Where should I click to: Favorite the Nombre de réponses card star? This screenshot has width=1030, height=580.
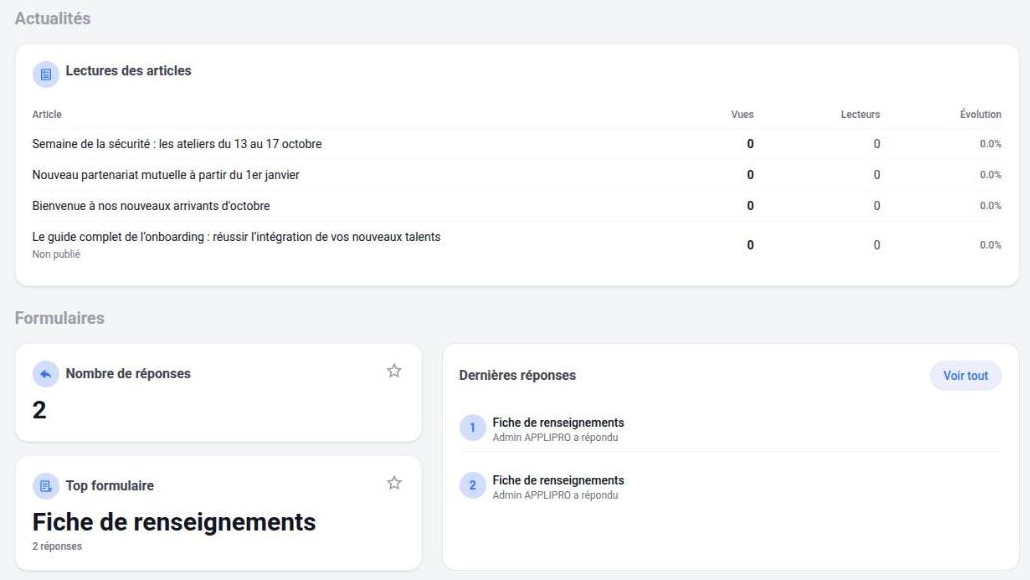click(x=394, y=371)
